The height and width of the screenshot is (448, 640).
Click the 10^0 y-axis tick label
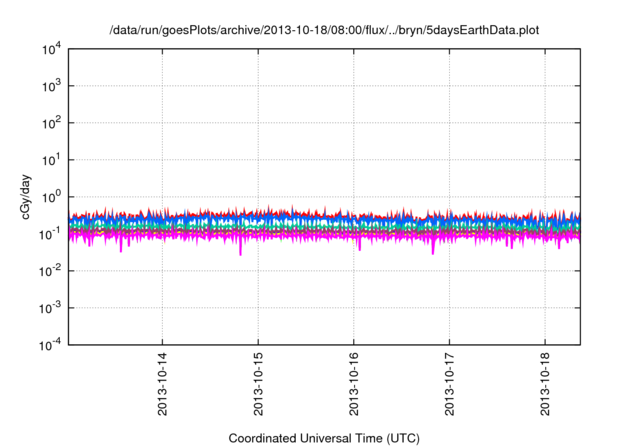tap(50, 196)
